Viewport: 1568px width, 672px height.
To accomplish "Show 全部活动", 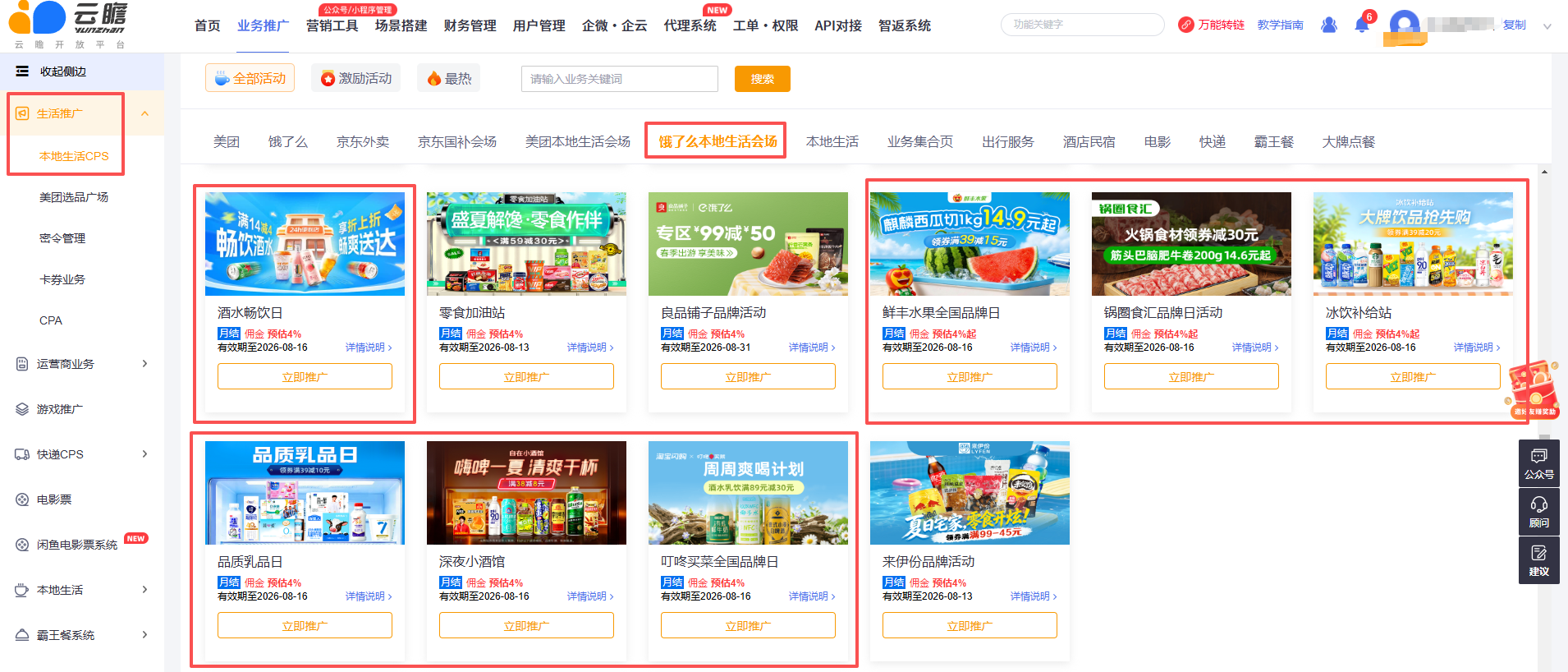I will point(250,78).
